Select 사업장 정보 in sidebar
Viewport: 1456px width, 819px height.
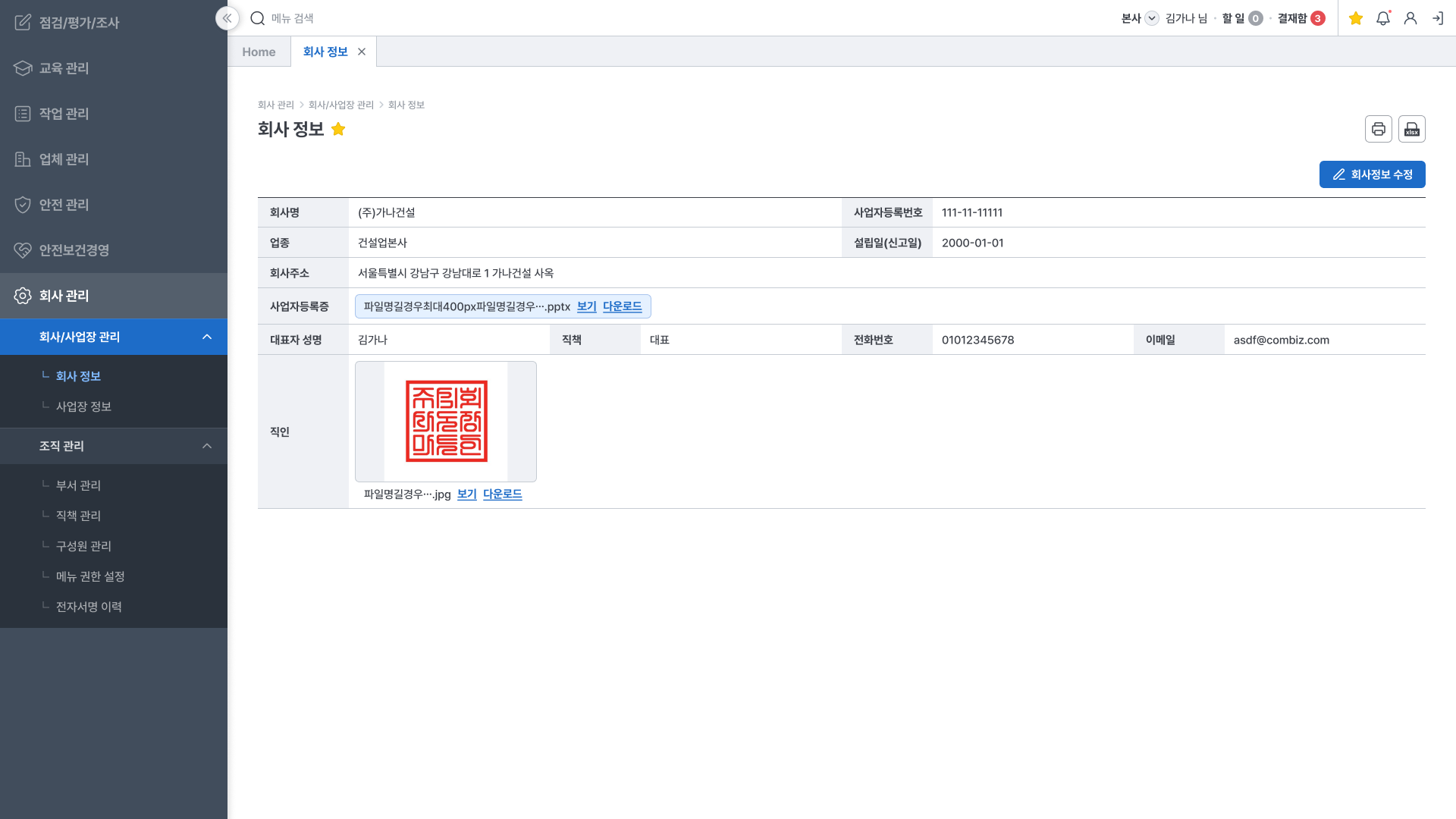tap(83, 406)
